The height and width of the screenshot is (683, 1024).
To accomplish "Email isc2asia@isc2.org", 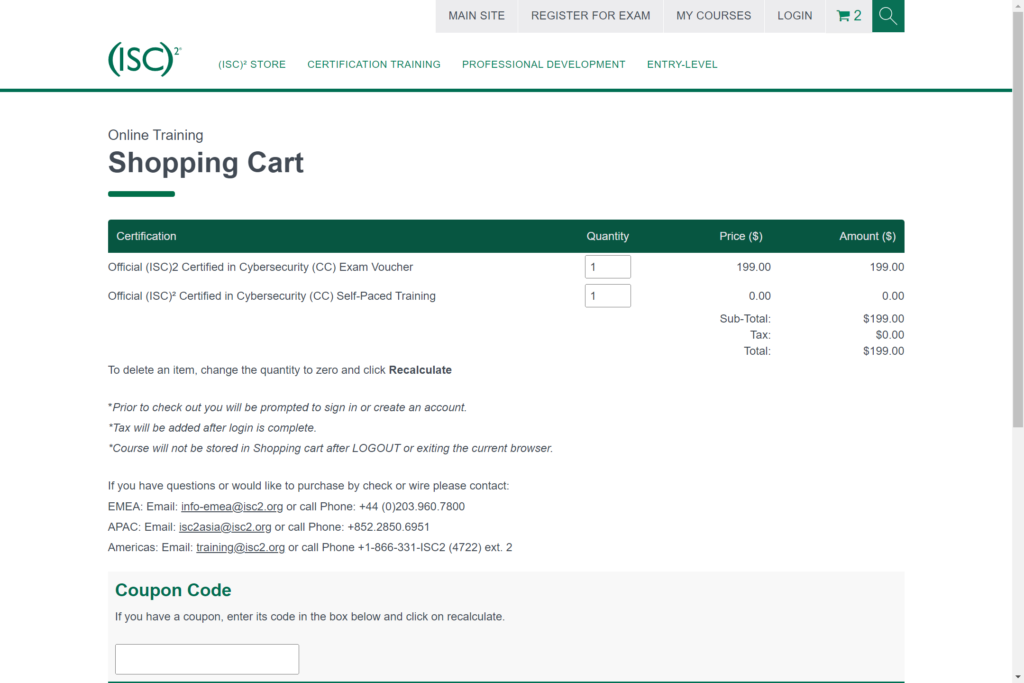I will click(x=225, y=527).
